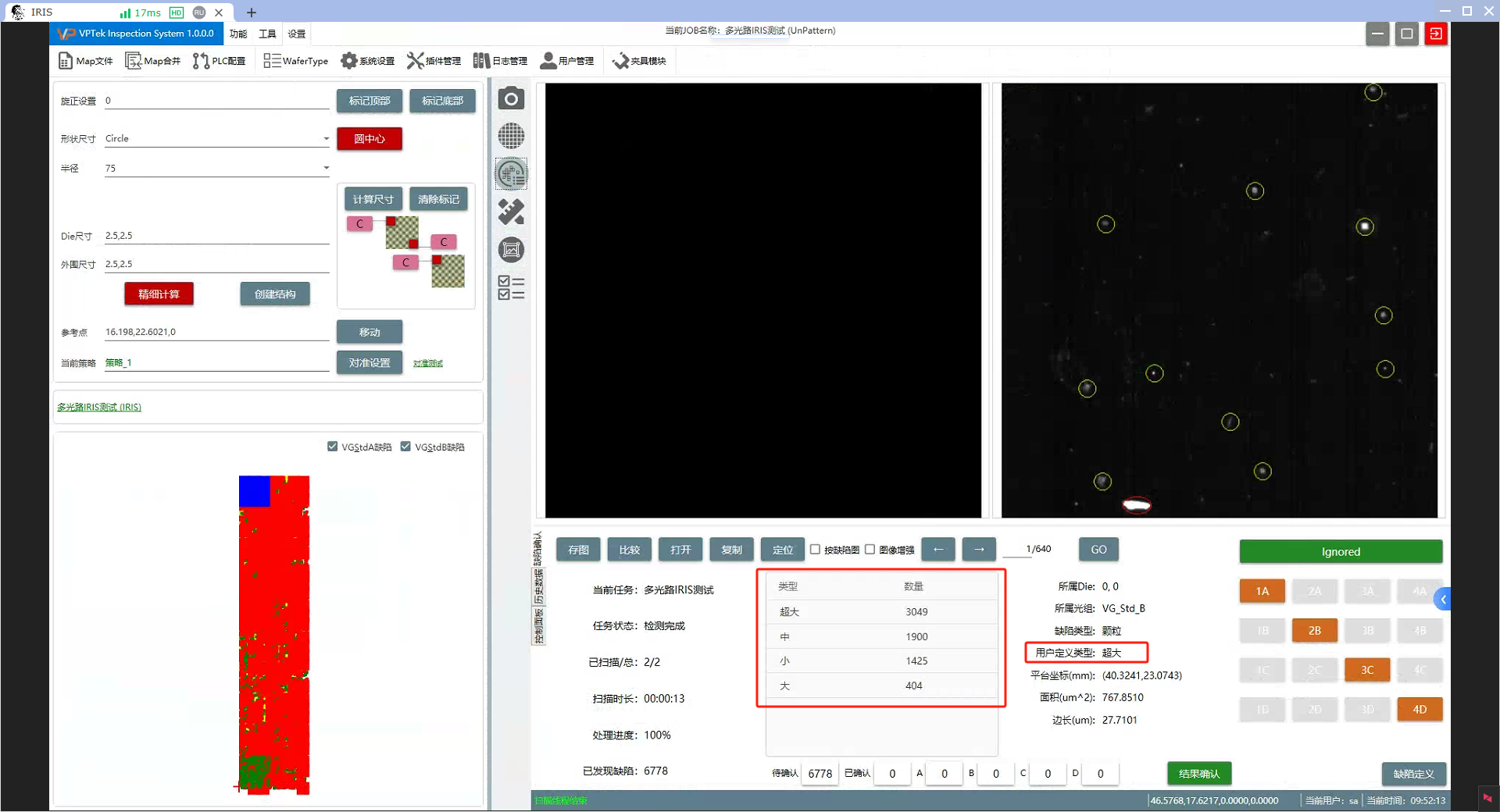Viewport: 1500px width, 812px height.
Task: Click 标记底部 button
Action: [x=442, y=101]
